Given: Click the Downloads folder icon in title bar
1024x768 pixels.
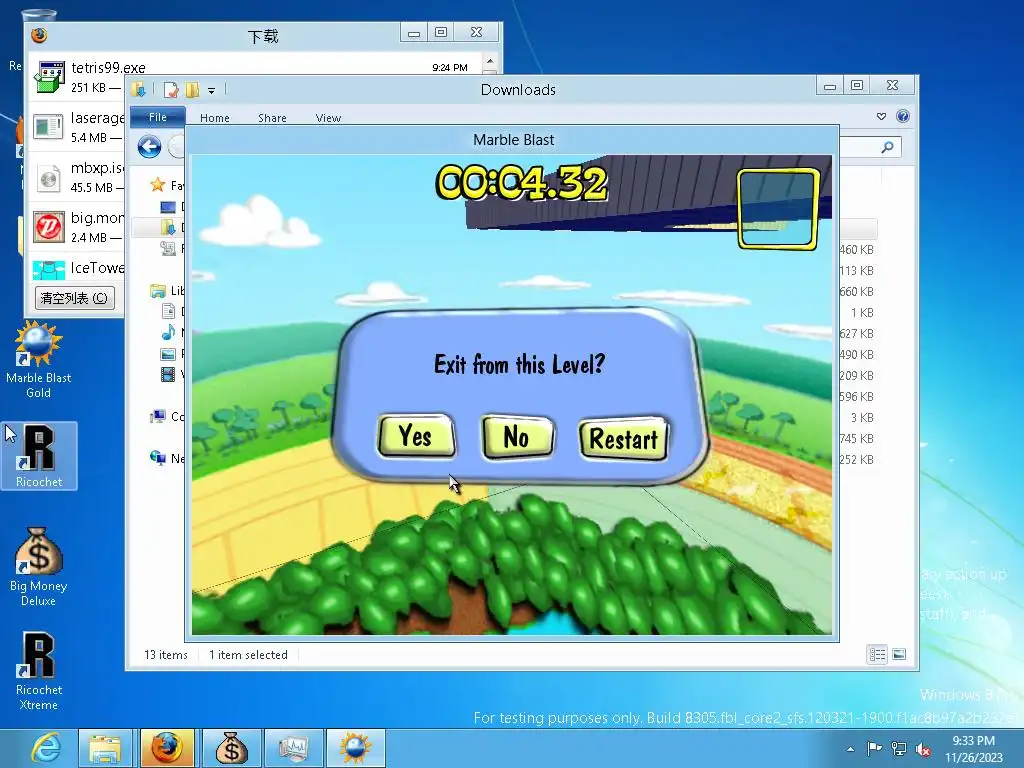Looking at the screenshot, I should click(x=138, y=89).
